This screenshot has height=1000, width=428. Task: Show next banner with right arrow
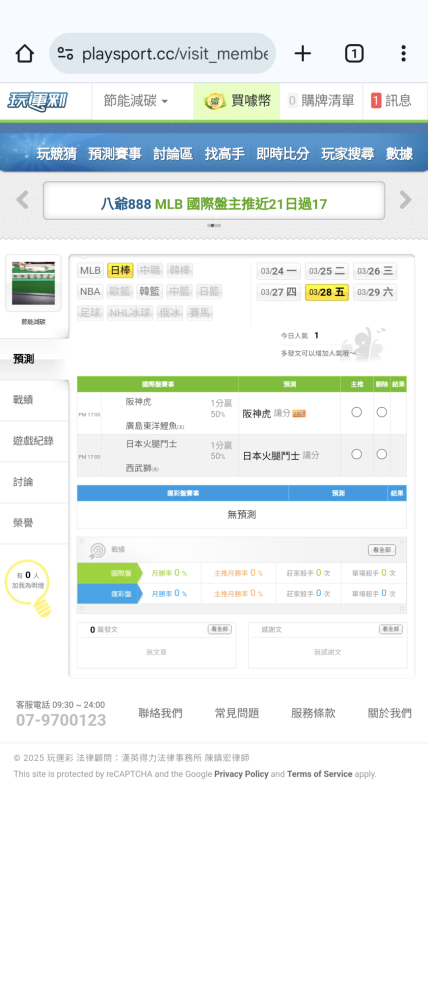[406, 200]
